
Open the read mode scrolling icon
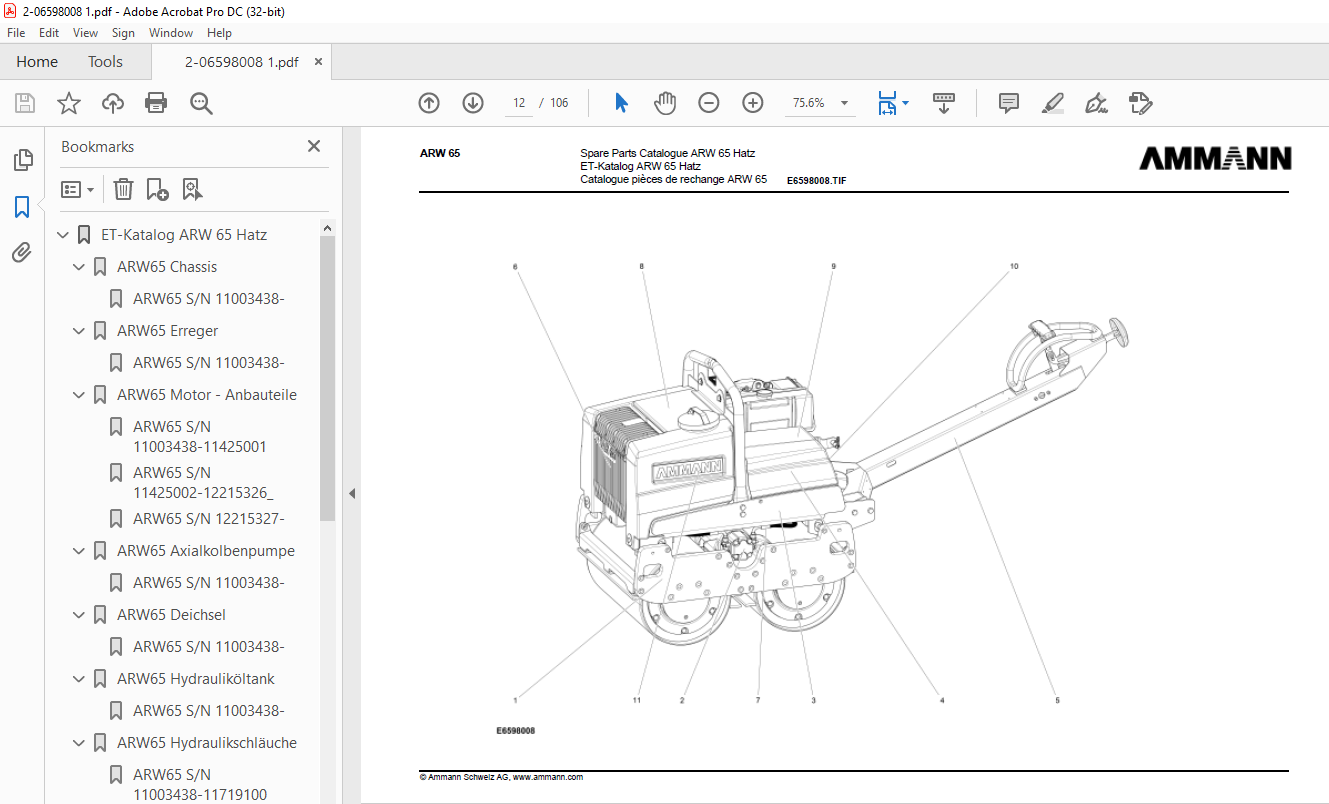[944, 103]
